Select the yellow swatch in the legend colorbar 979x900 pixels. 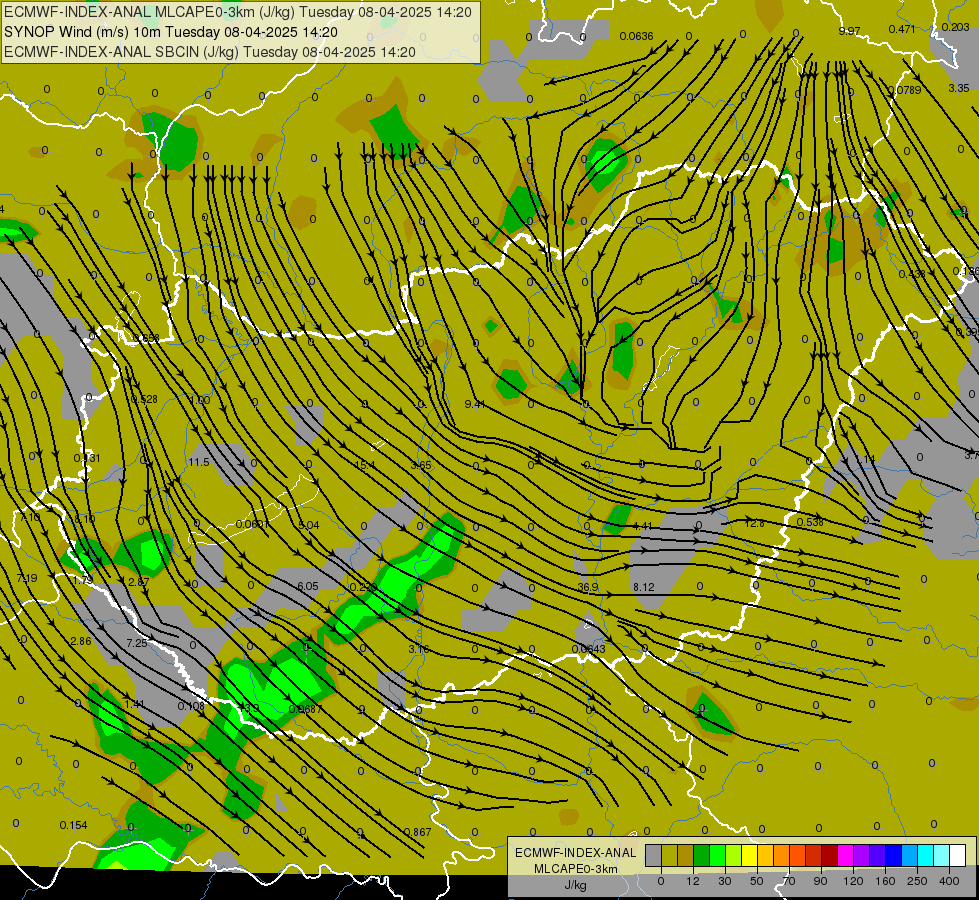749,855
